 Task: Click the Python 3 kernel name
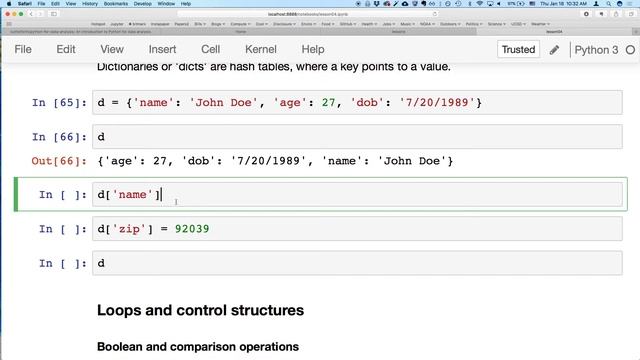pyautogui.click(x=596, y=50)
